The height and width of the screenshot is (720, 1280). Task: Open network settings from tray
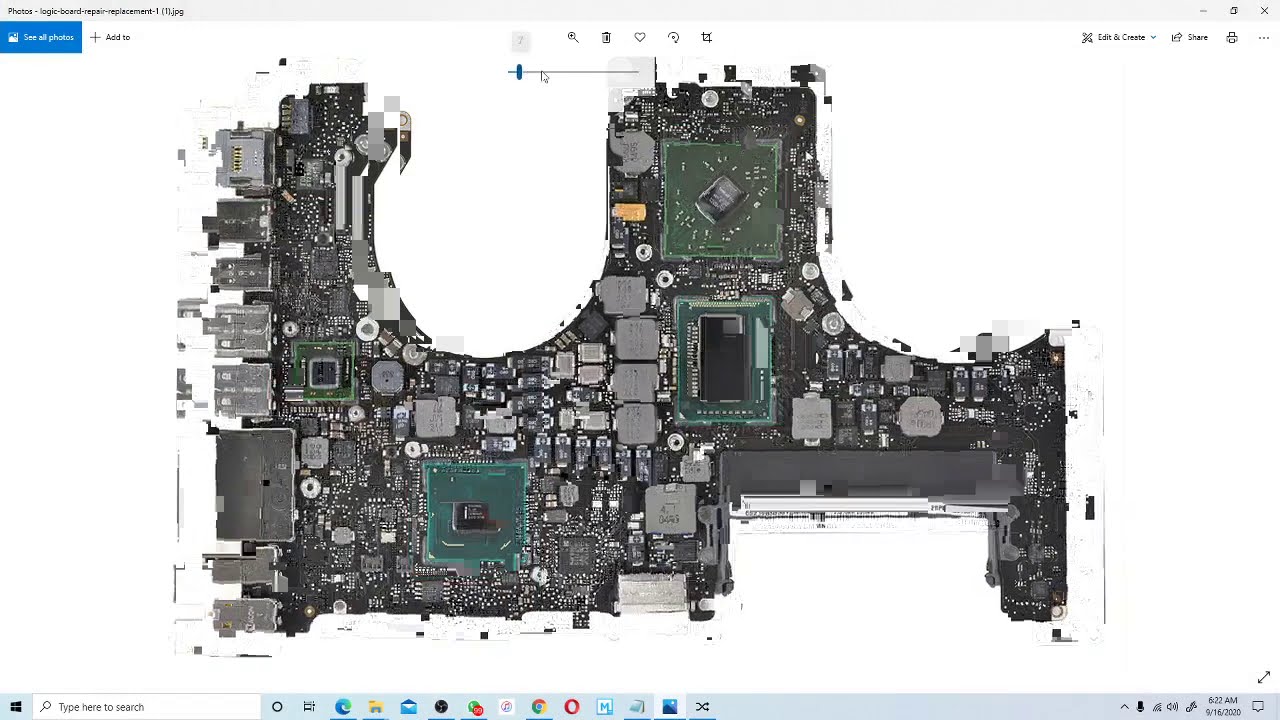point(1157,707)
